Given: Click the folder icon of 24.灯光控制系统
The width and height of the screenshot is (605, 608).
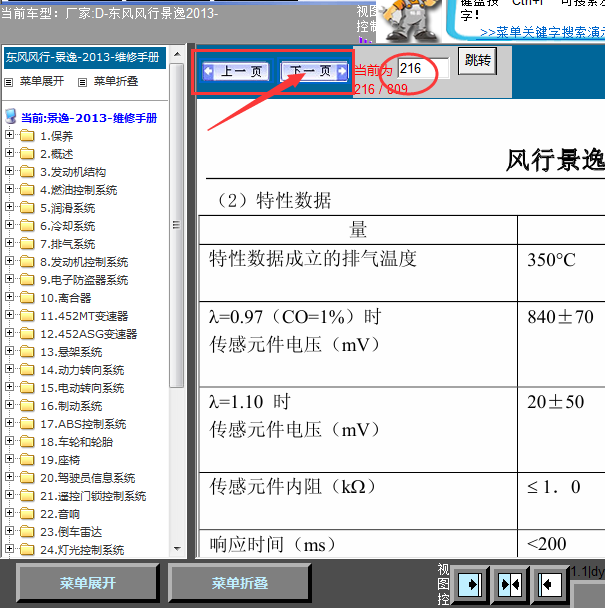Looking at the screenshot, I should [27, 549].
